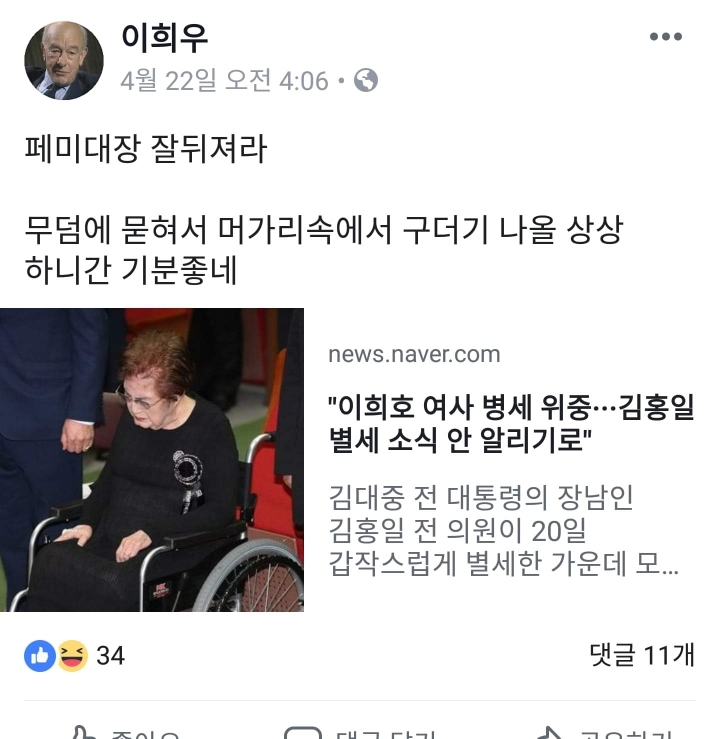This screenshot has height=739, width=720.
Task: Click the gray article description snippet
Action: (503, 530)
